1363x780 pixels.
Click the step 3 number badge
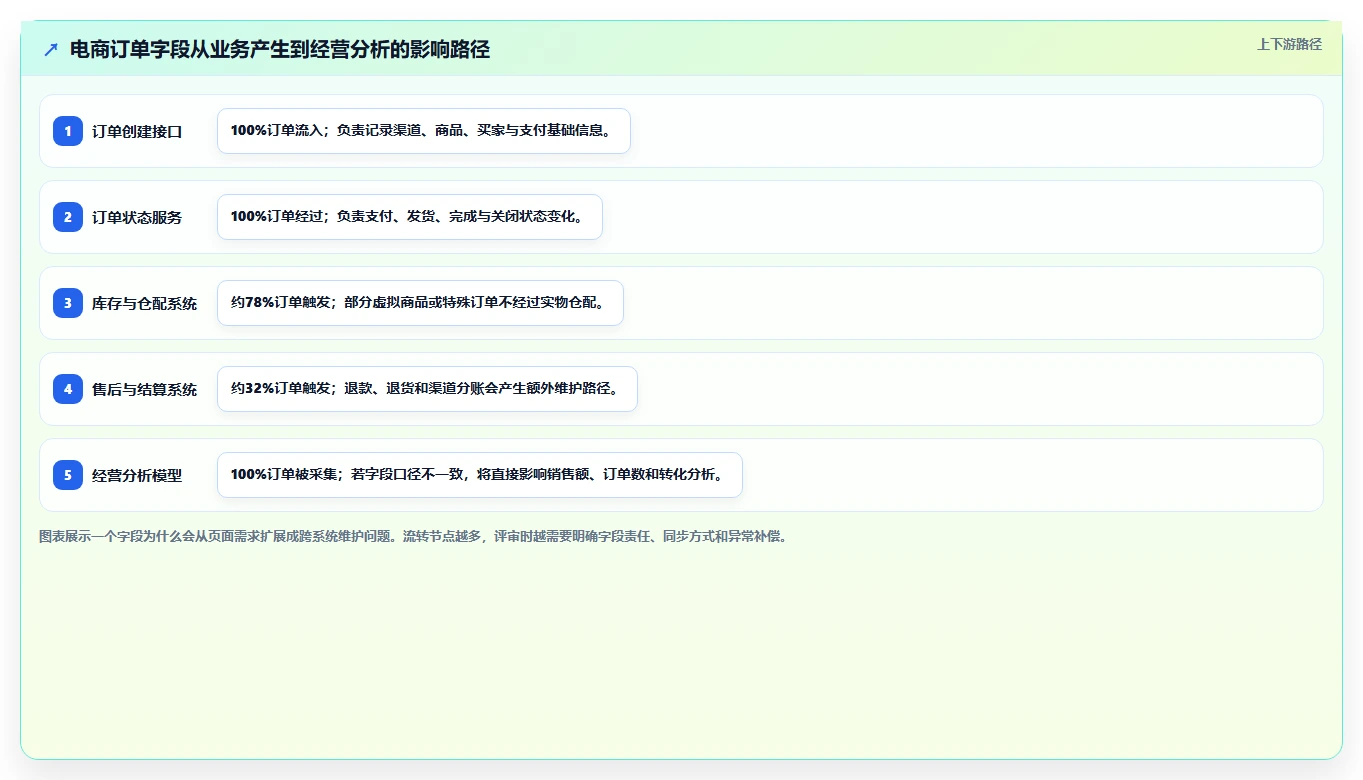click(68, 303)
